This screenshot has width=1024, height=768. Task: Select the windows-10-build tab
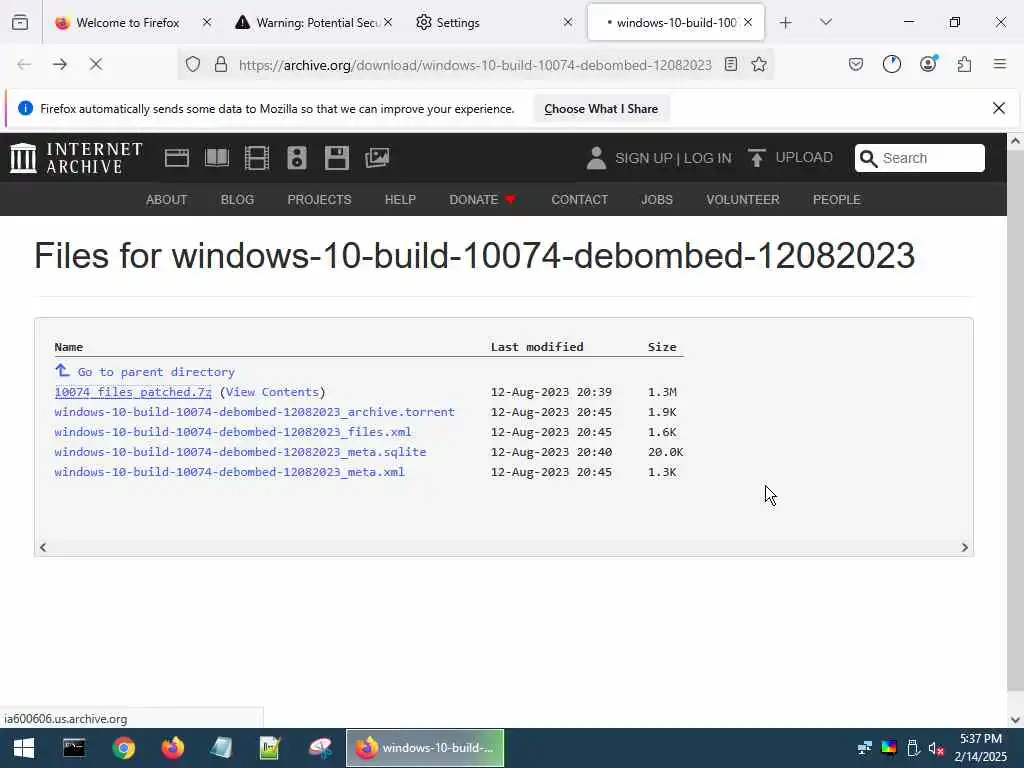coord(676,23)
